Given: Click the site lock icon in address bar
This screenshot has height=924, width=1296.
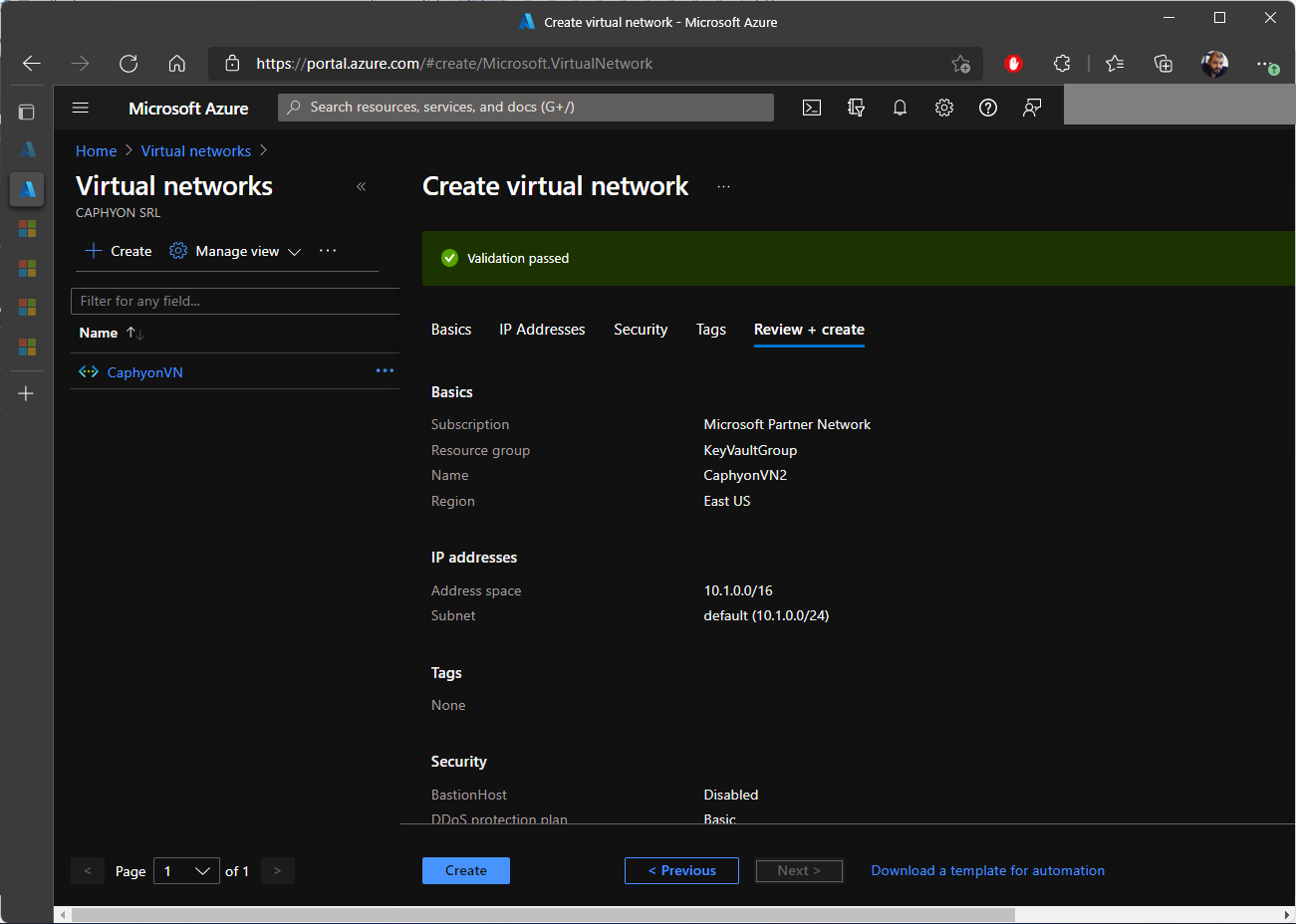Looking at the screenshot, I should [232, 64].
